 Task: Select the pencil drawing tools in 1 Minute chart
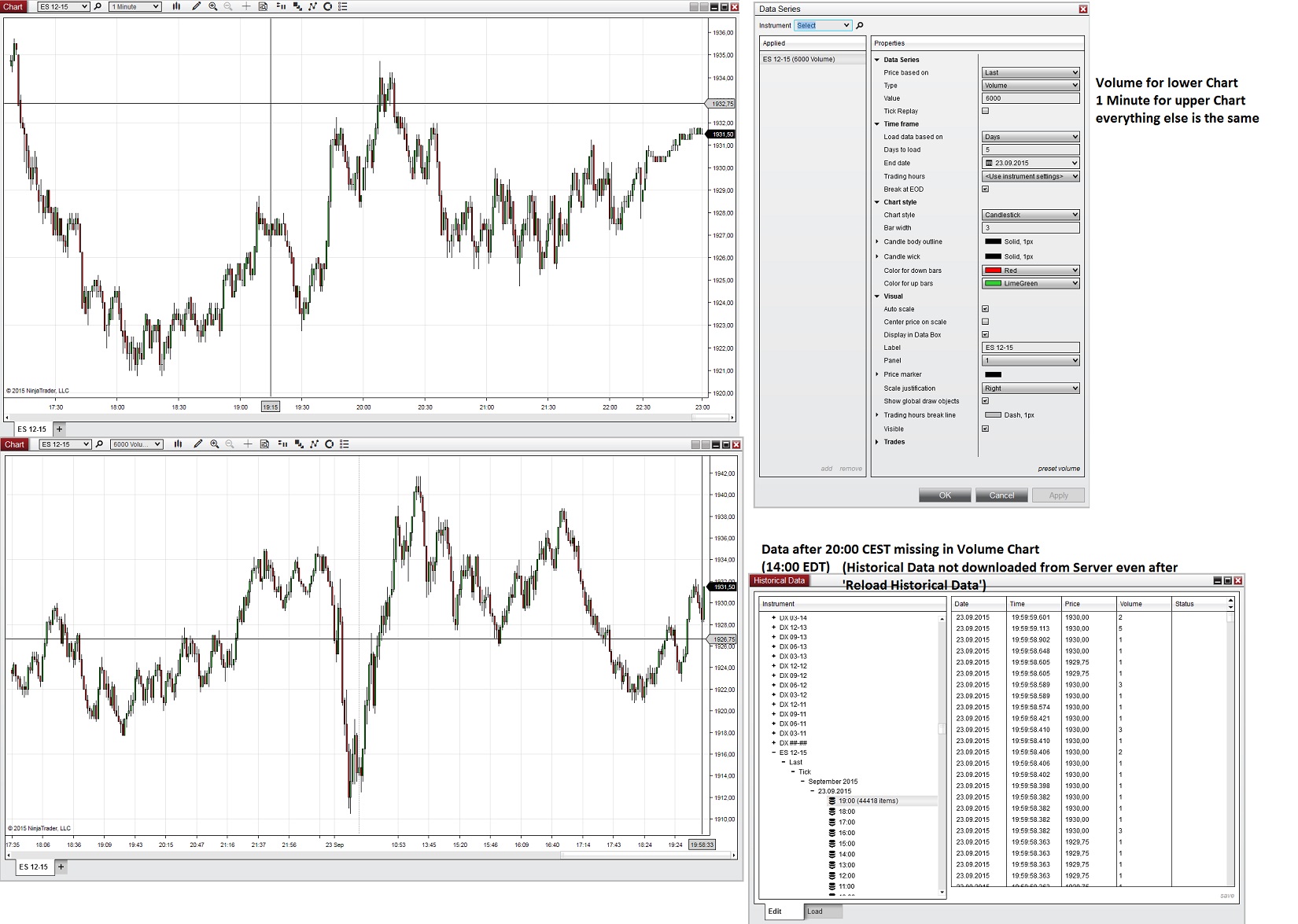coord(196,6)
